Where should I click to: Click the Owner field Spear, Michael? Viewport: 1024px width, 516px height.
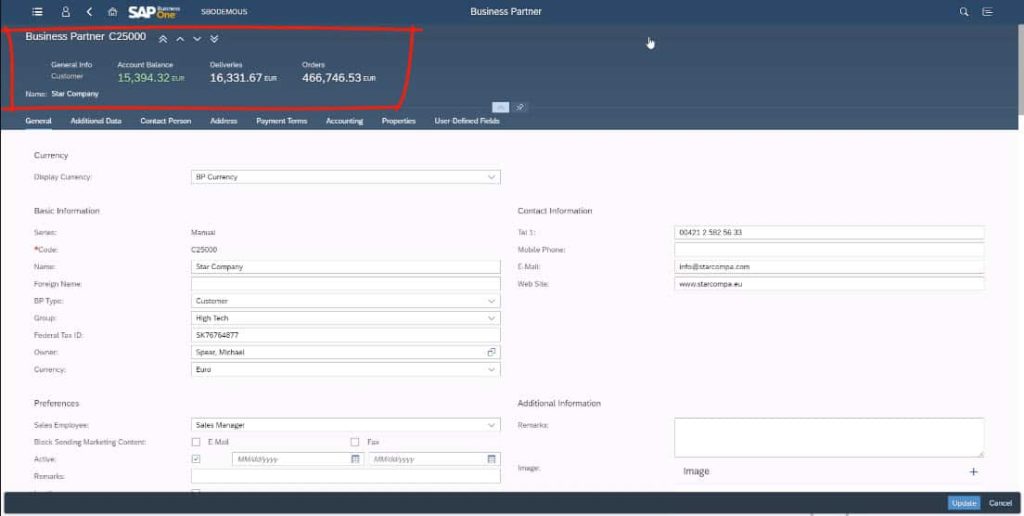coord(345,352)
